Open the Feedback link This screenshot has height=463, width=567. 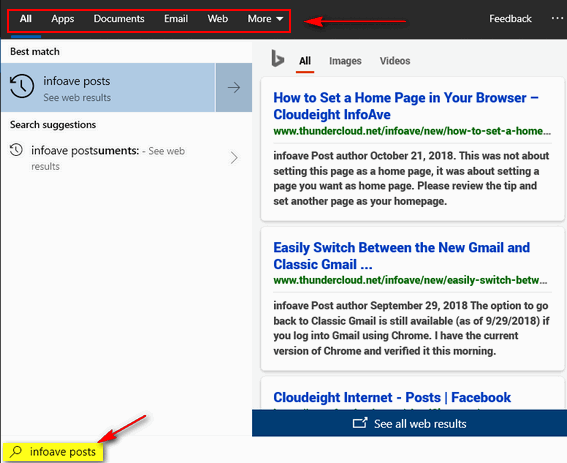[x=510, y=19]
